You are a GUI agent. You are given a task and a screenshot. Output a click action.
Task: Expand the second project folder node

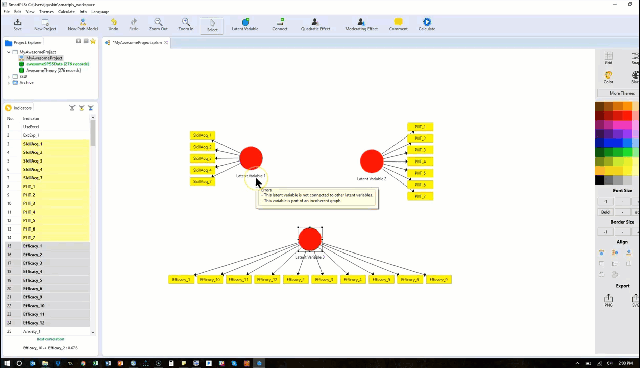tap(9, 76)
